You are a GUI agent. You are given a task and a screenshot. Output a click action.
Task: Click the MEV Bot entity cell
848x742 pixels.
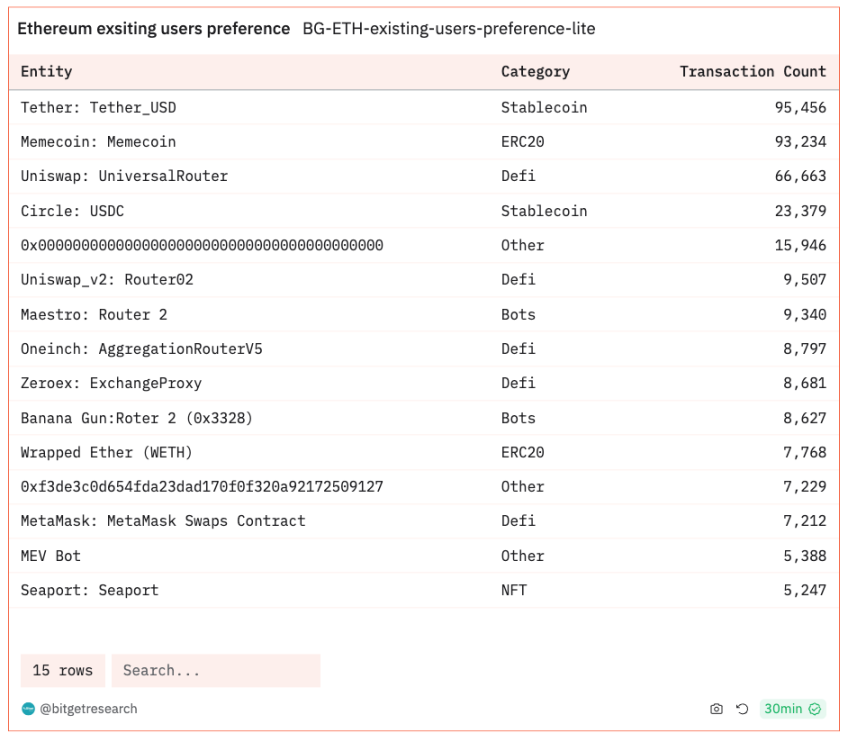click(51, 556)
